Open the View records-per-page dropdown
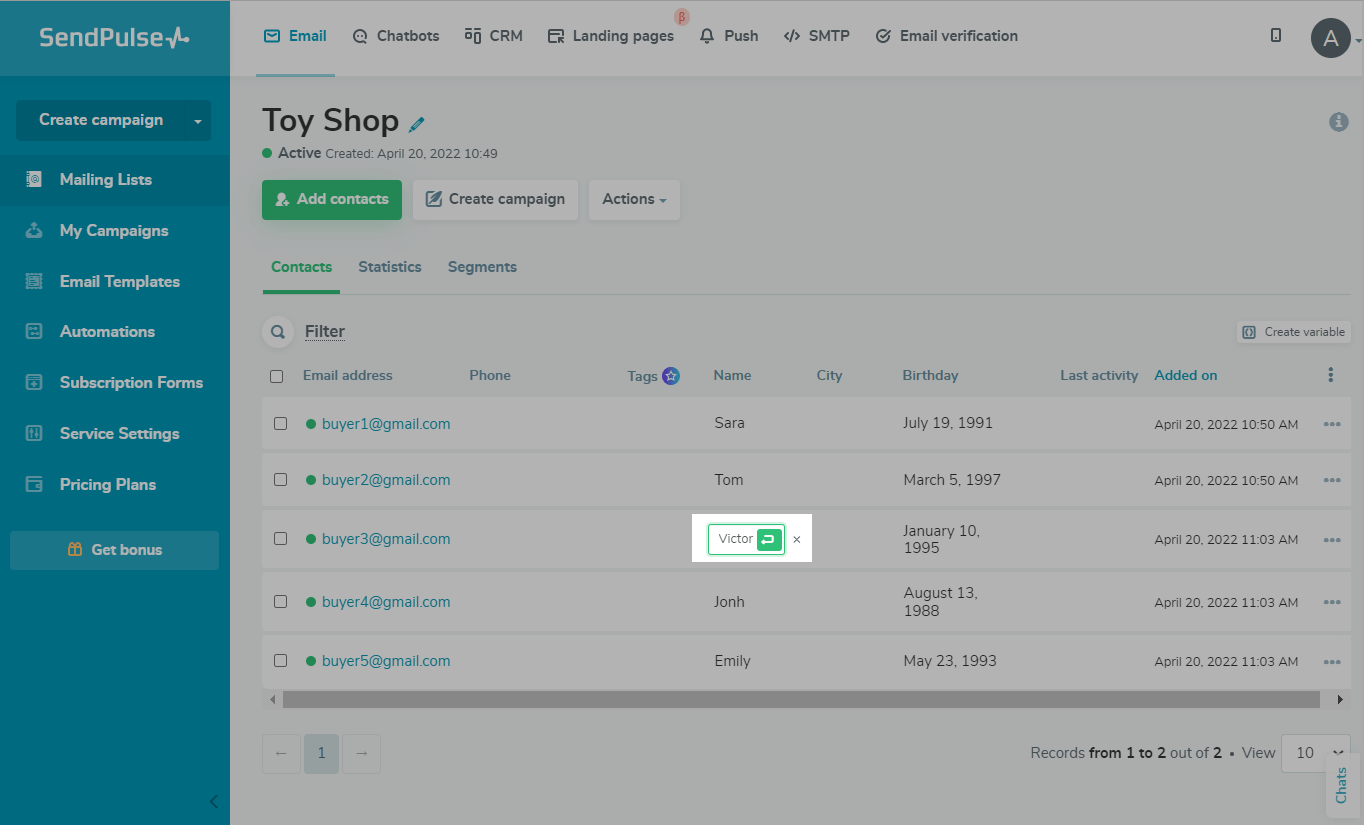This screenshot has width=1364, height=825. [x=1315, y=753]
